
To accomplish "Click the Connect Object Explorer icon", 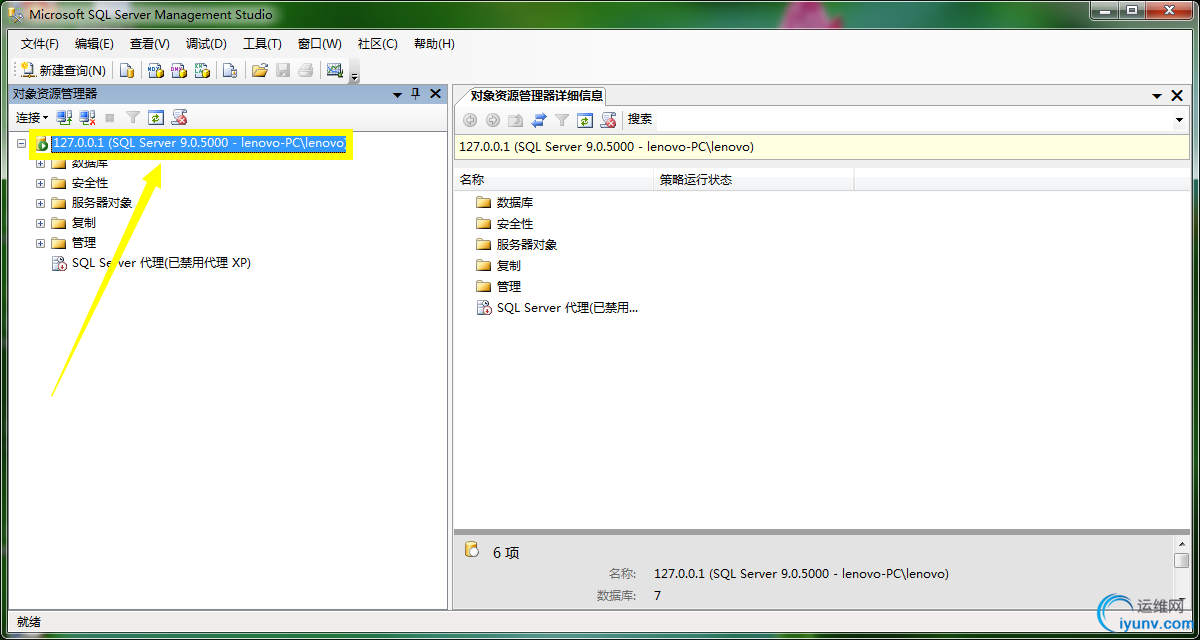I will click(64, 118).
